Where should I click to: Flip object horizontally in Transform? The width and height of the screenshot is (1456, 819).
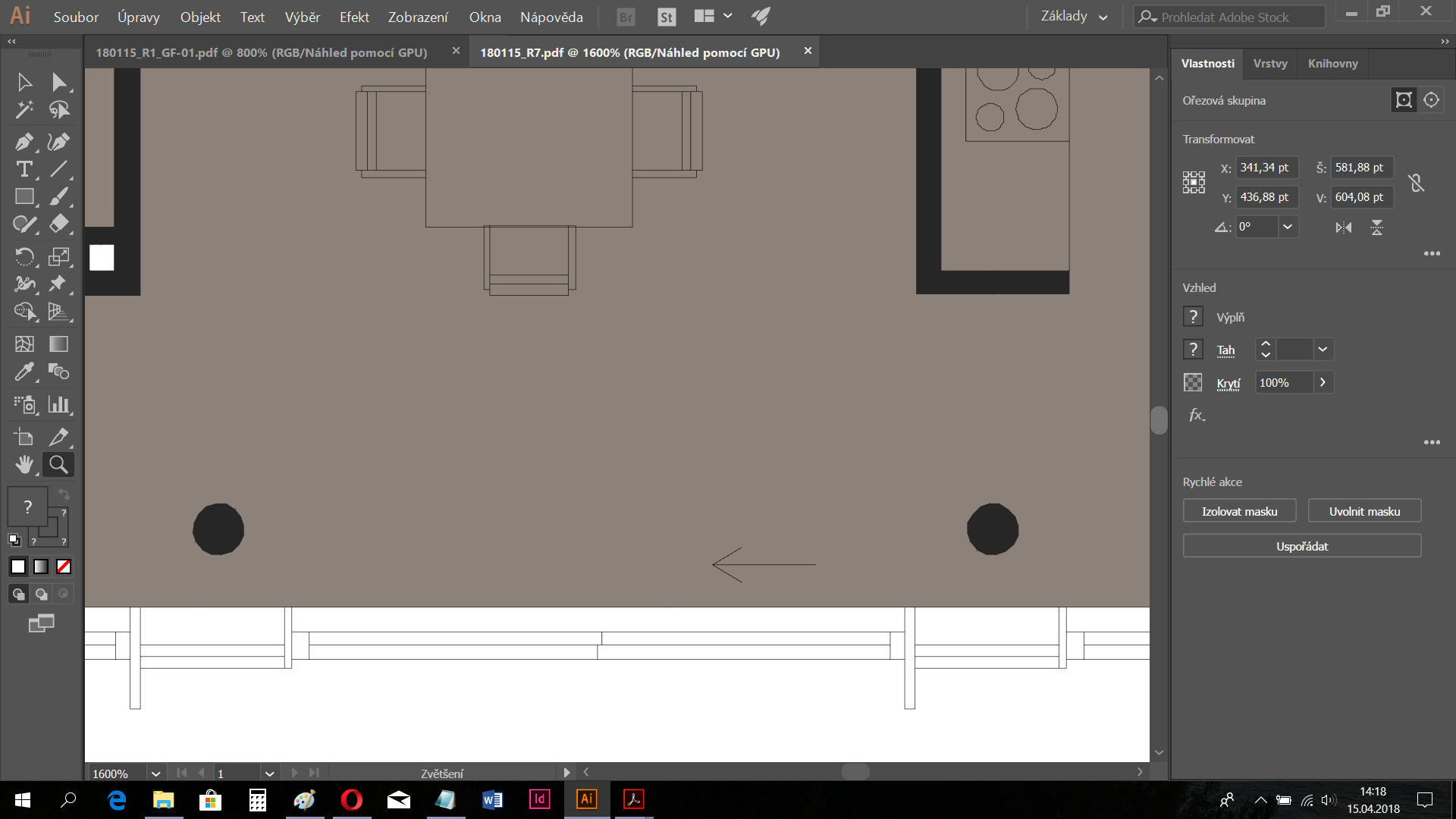point(1344,227)
